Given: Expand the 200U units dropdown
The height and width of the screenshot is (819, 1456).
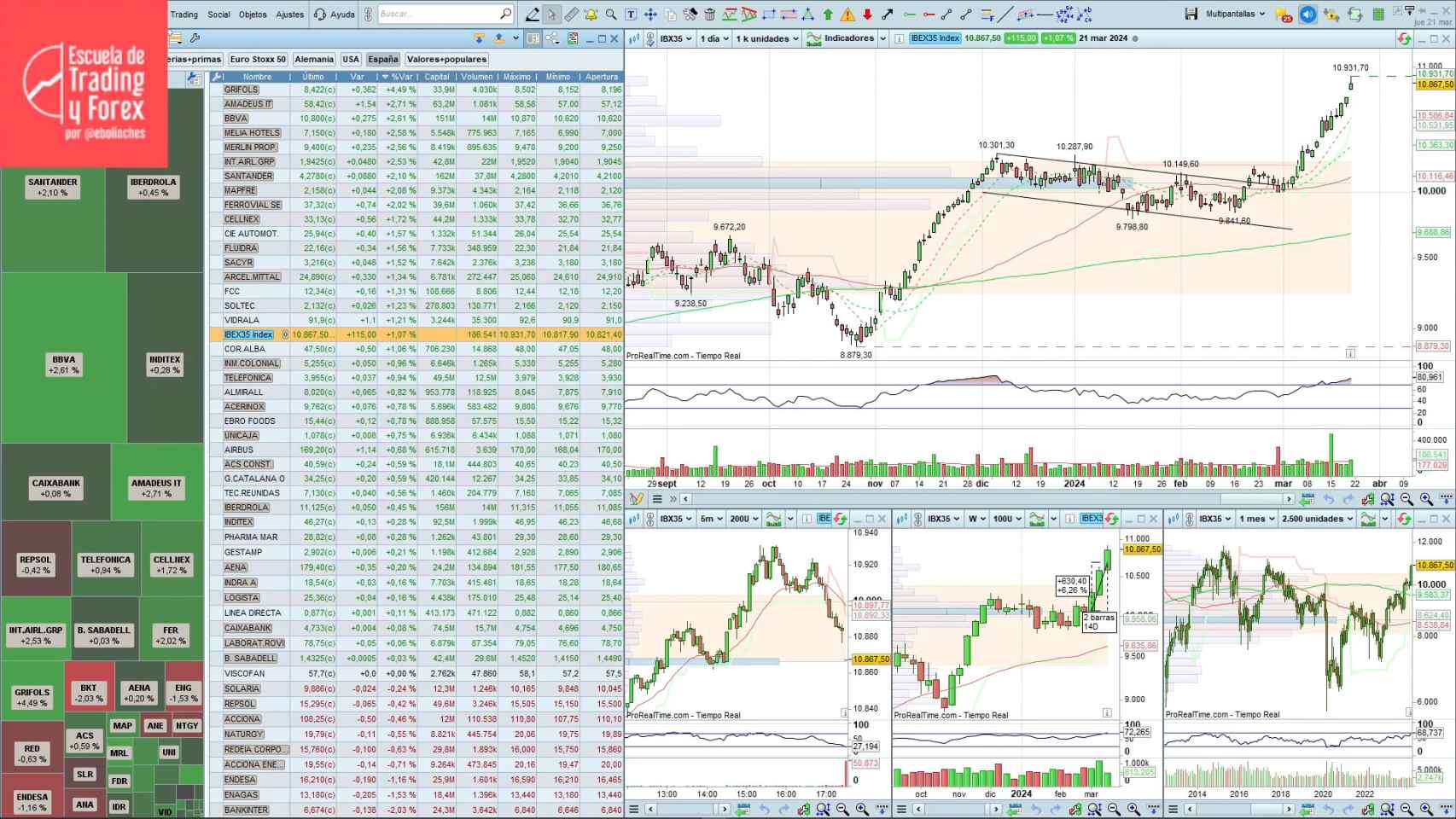Looking at the screenshot, I should [745, 519].
